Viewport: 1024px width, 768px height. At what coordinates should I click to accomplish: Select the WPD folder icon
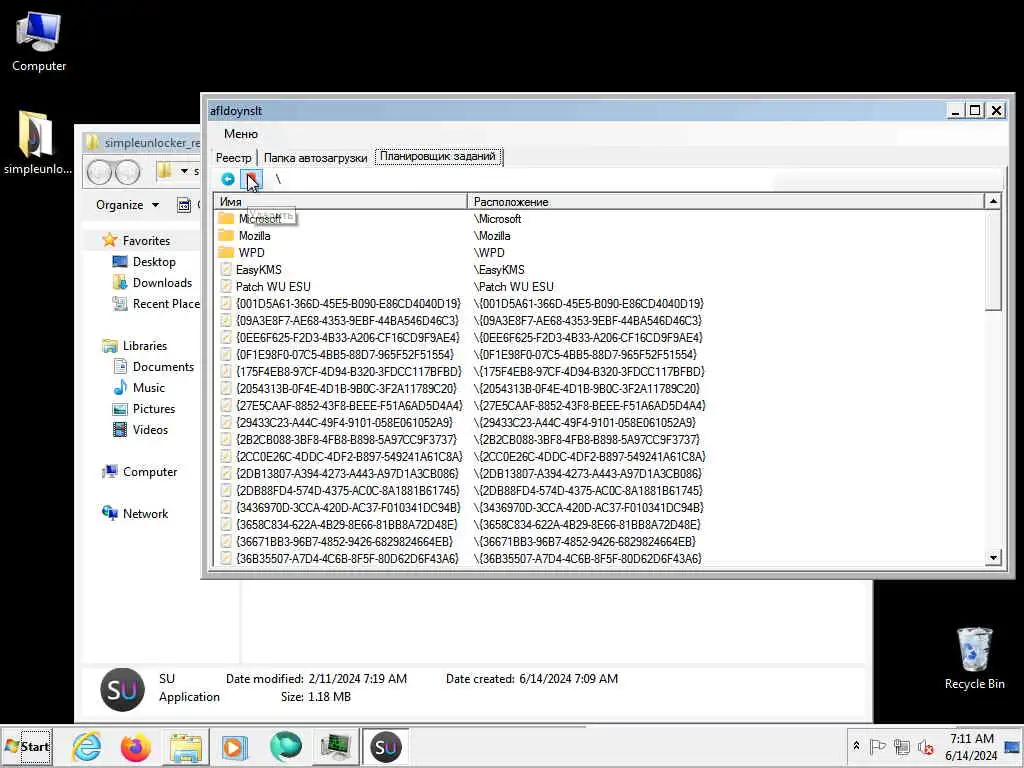226,253
